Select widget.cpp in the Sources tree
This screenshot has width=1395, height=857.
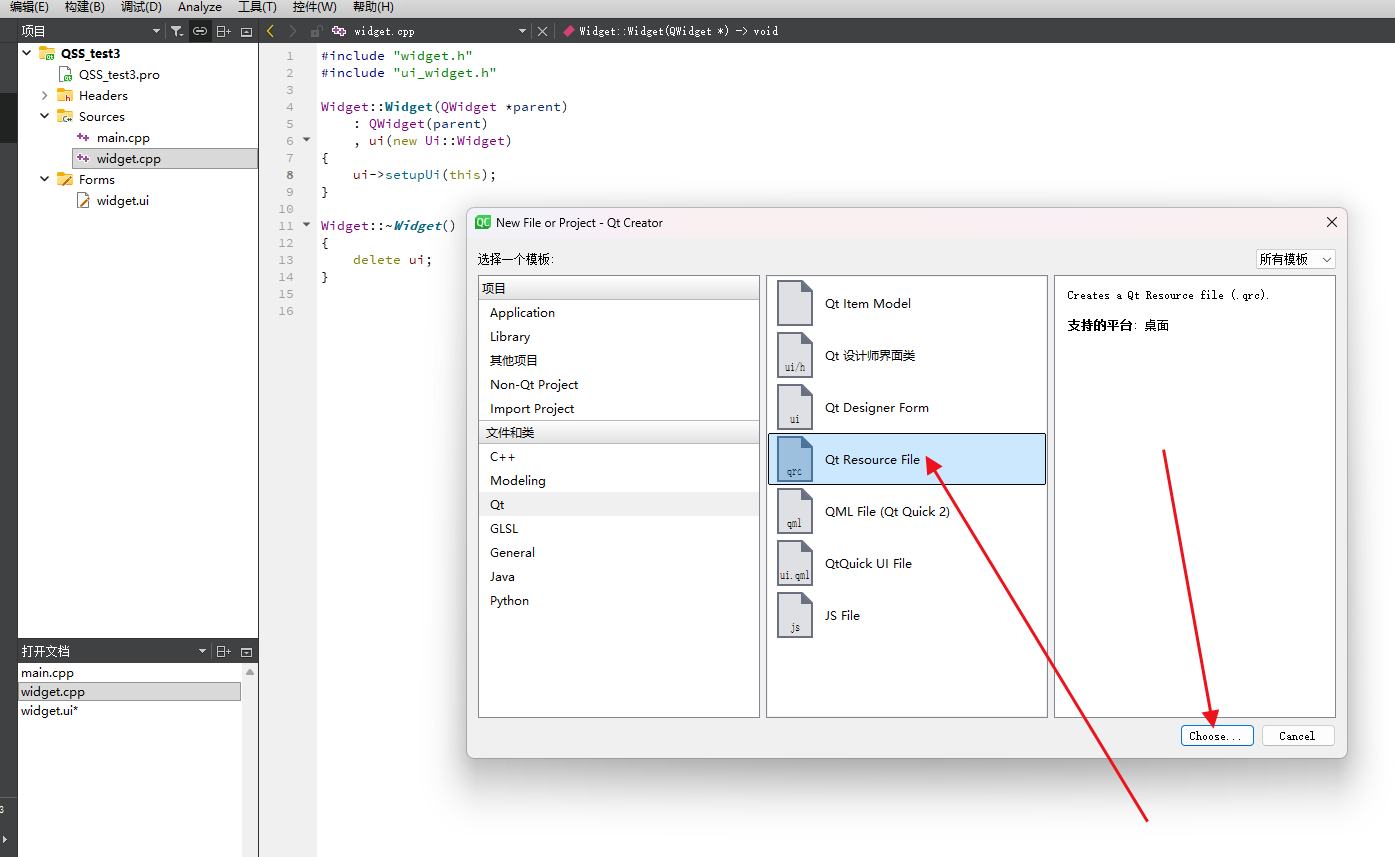[128, 159]
